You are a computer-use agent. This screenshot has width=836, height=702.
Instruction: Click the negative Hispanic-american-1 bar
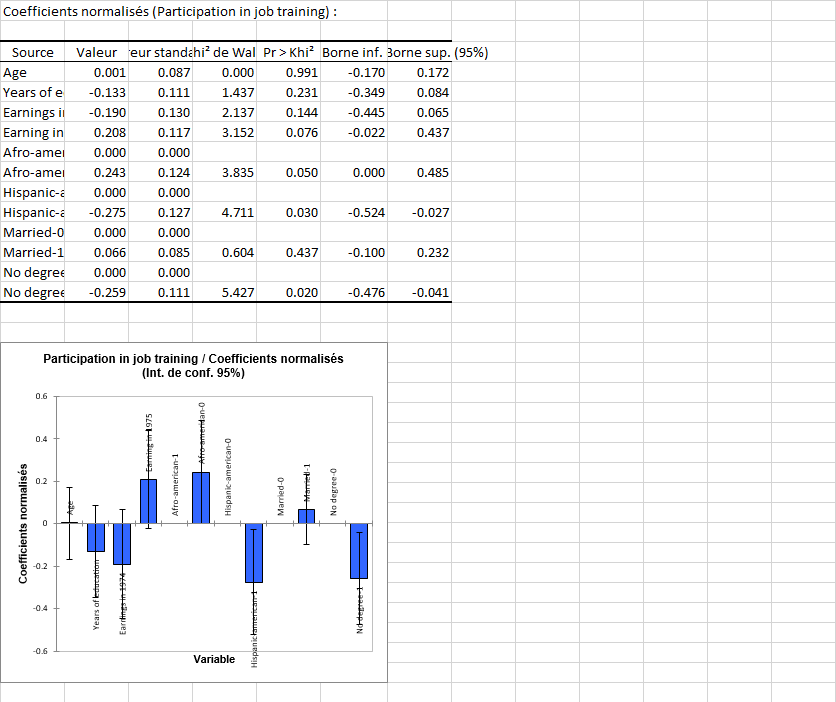coord(253,555)
